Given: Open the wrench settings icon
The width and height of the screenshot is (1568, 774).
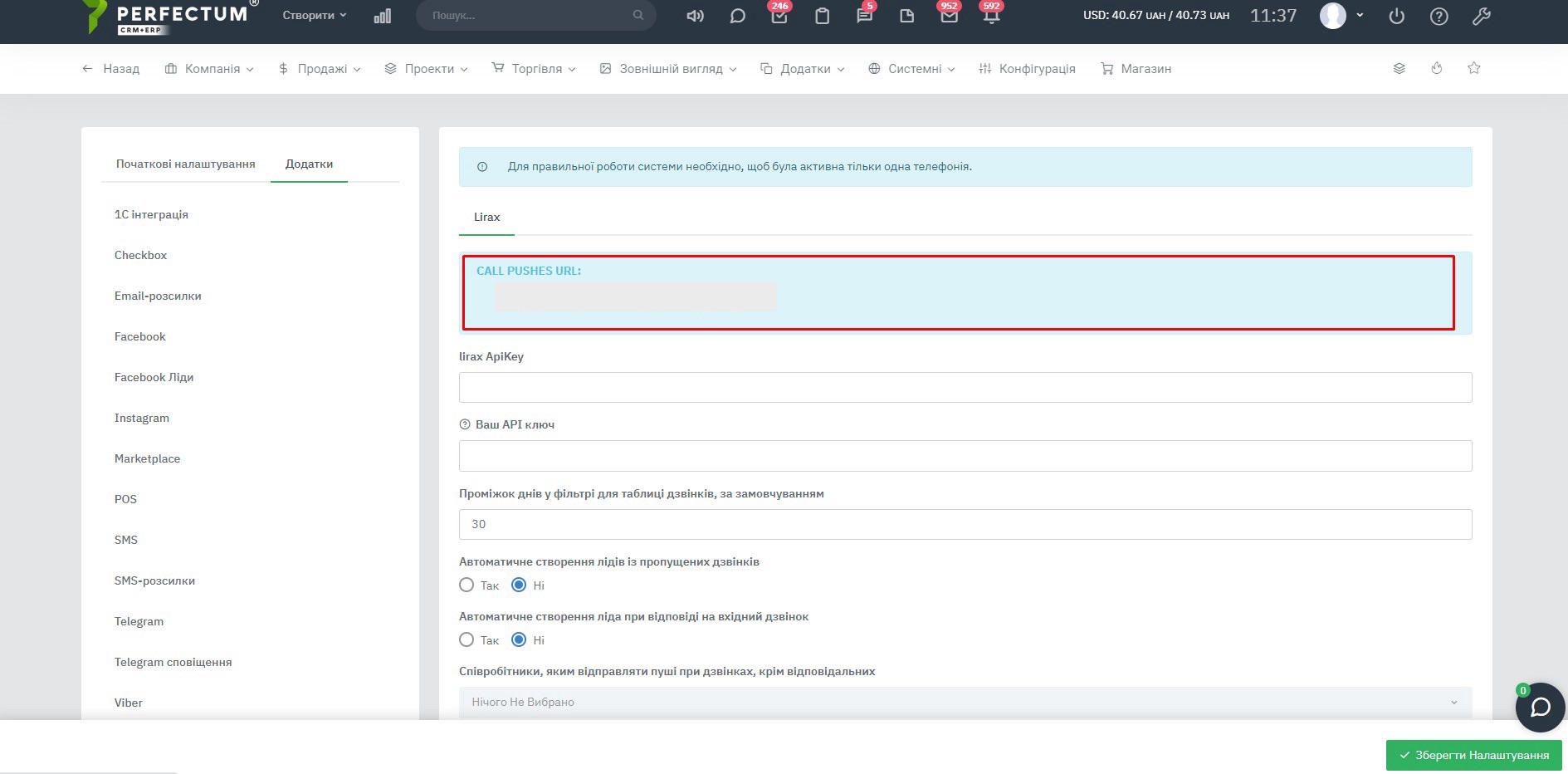Looking at the screenshot, I should (x=1482, y=16).
